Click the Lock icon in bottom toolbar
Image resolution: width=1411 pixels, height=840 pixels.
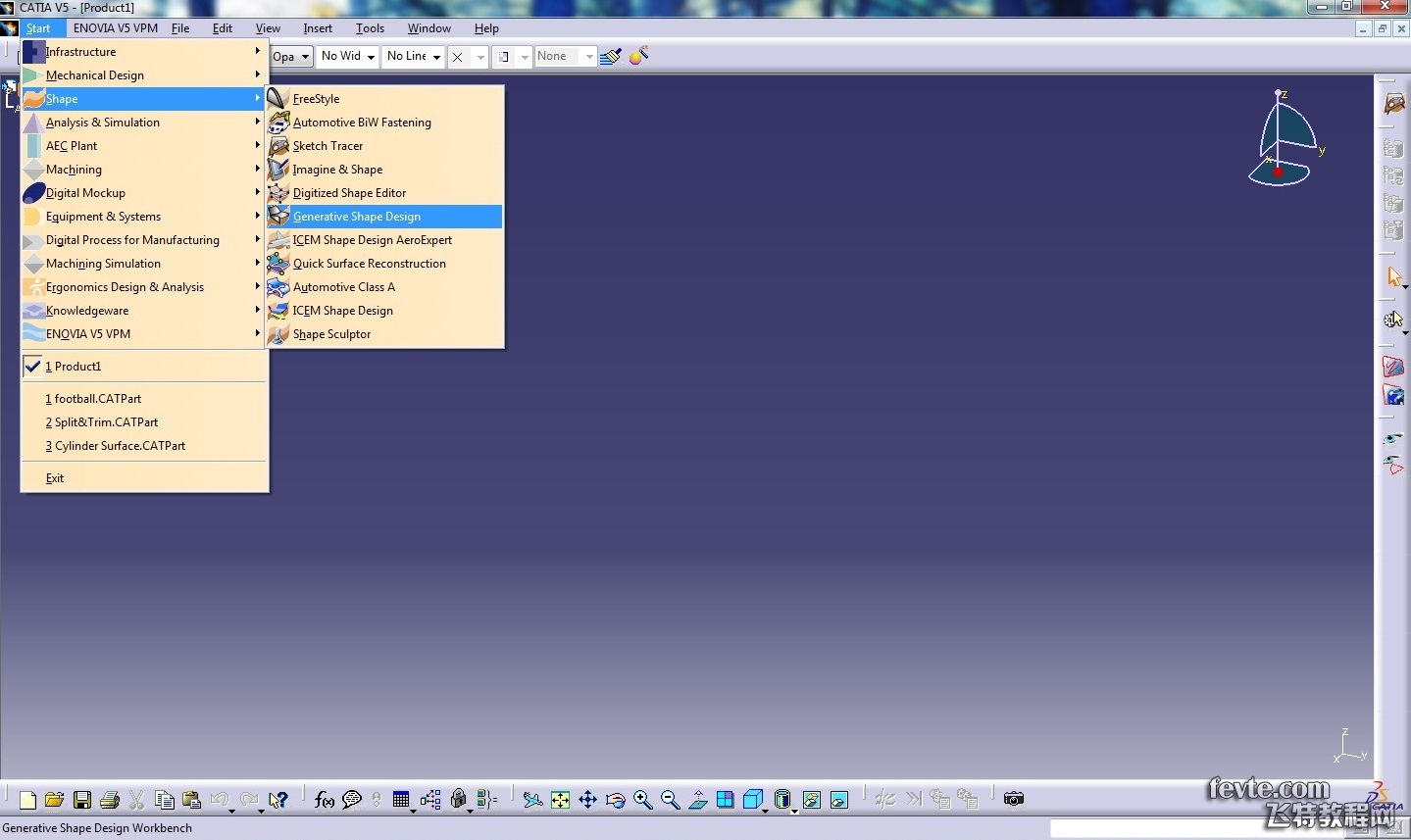(458, 800)
